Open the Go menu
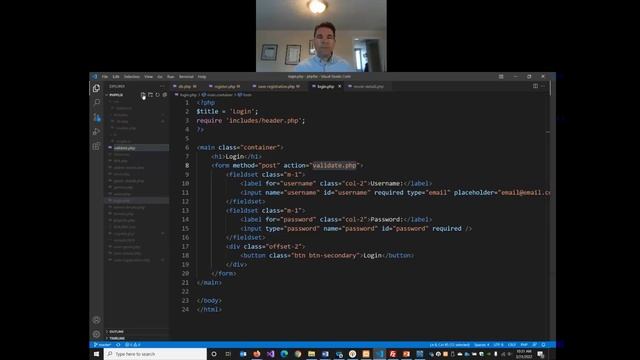The height and width of the screenshot is (360, 640). click(160, 76)
